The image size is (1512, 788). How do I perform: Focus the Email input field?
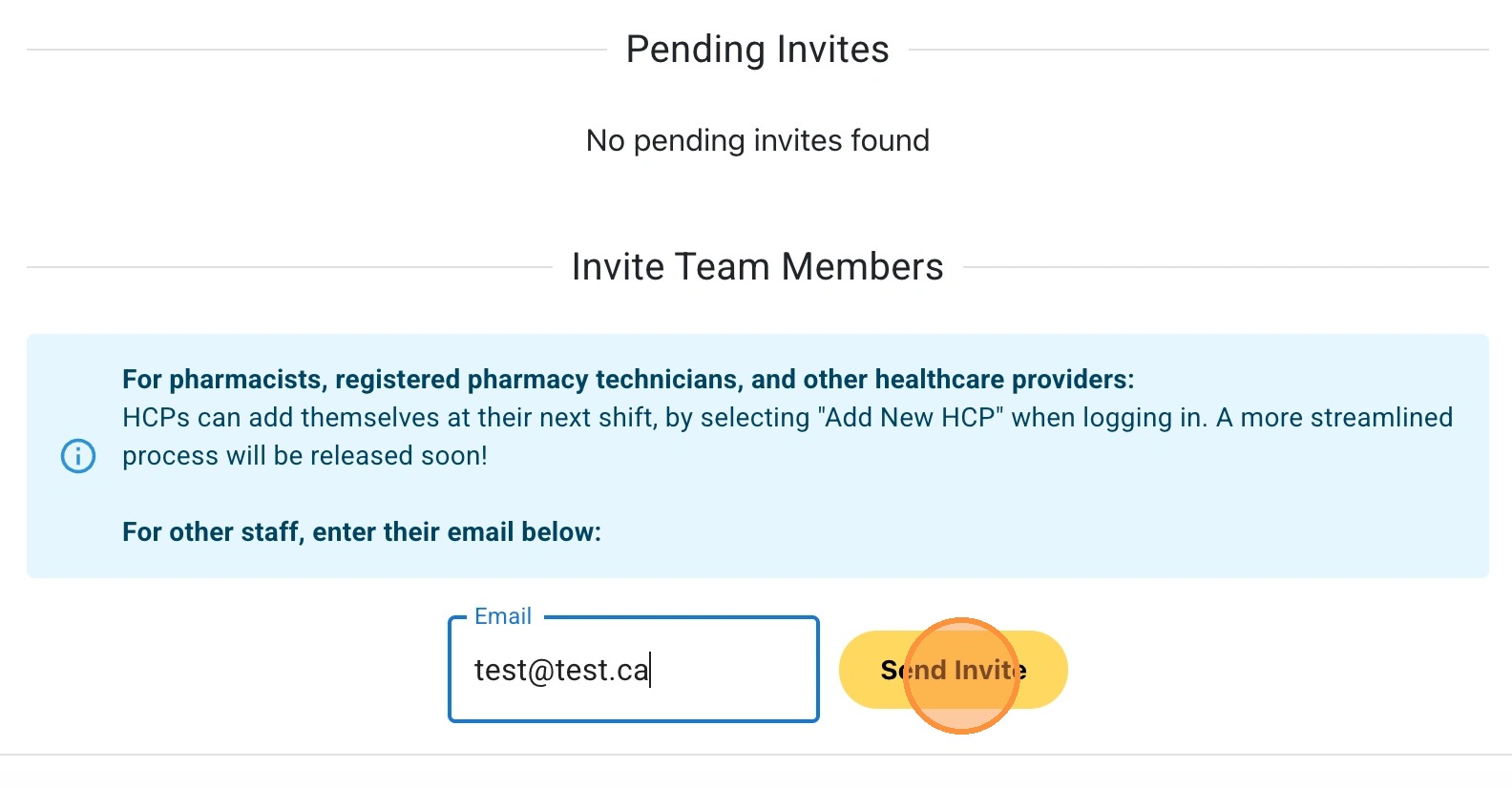click(632, 670)
